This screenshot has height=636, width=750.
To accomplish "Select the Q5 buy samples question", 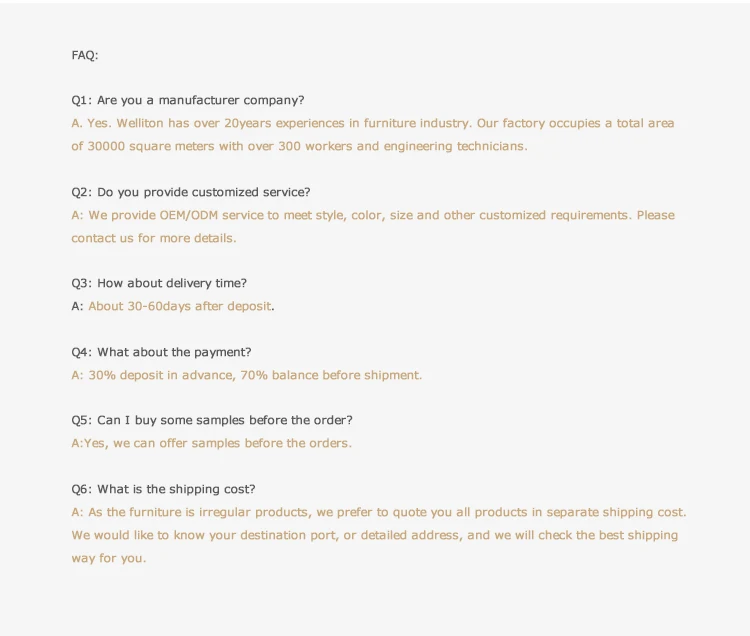I will pos(212,420).
